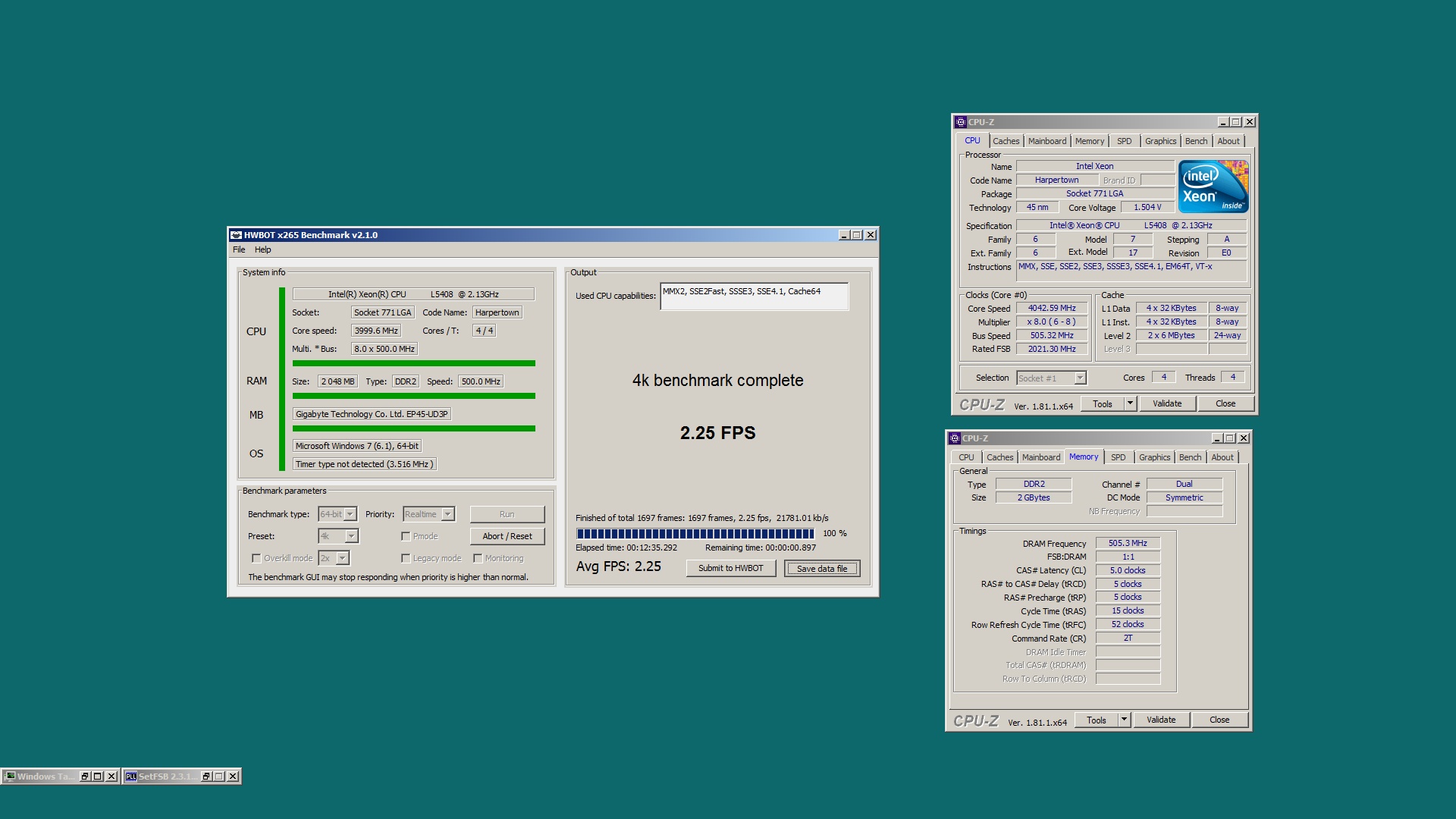The width and height of the screenshot is (1456, 819).
Task: Click Submit to HWBOT button
Action: pyautogui.click(x=730, y=568)
